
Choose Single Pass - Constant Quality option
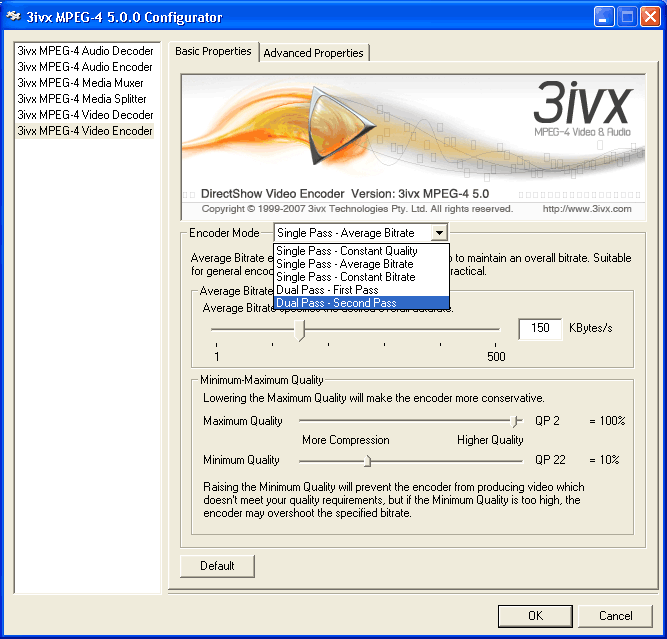click(x=361, y=251)
